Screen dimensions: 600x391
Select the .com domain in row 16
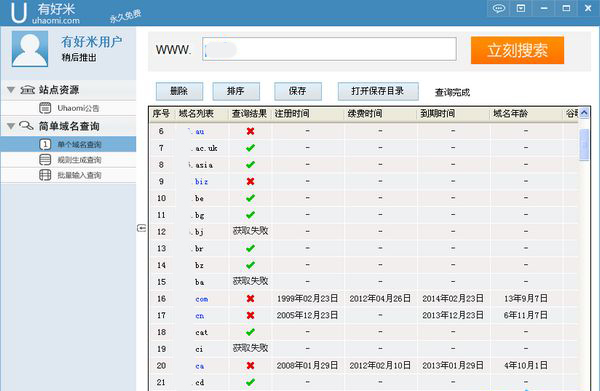coord(202,299)
